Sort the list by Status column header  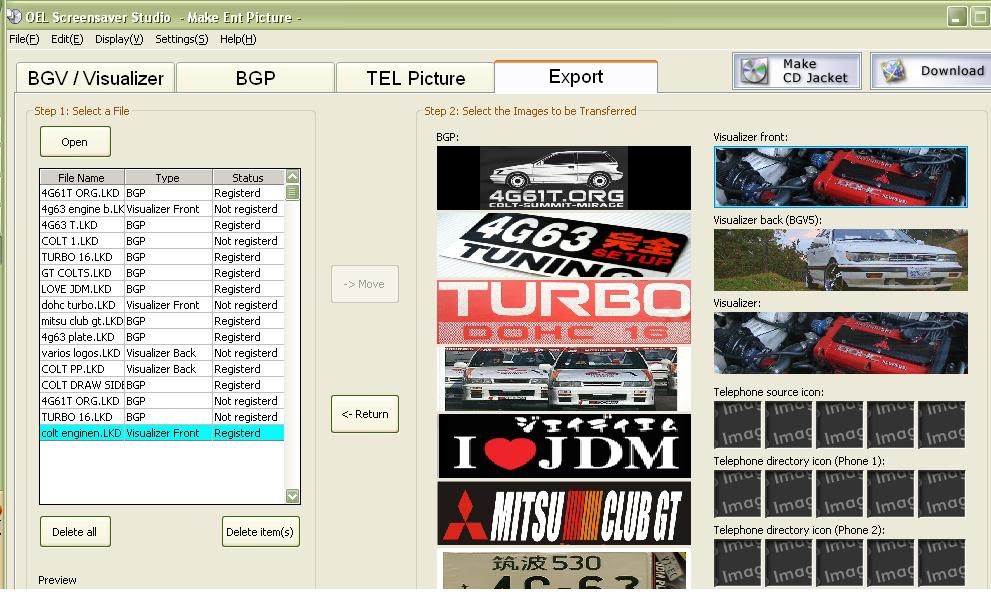[x=247, y=178]
